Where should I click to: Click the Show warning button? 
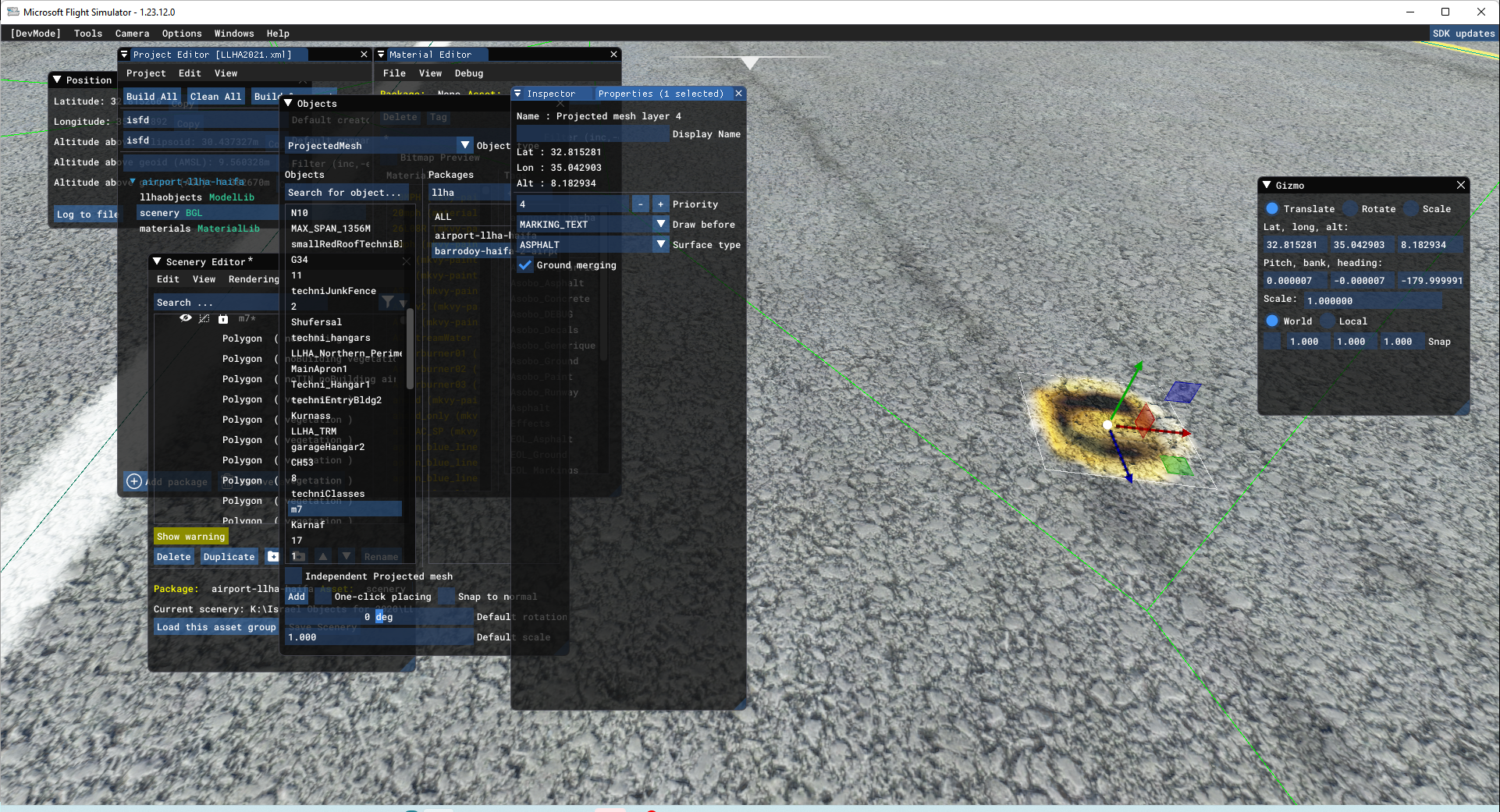pyautogui.click(x=190, y=537)
